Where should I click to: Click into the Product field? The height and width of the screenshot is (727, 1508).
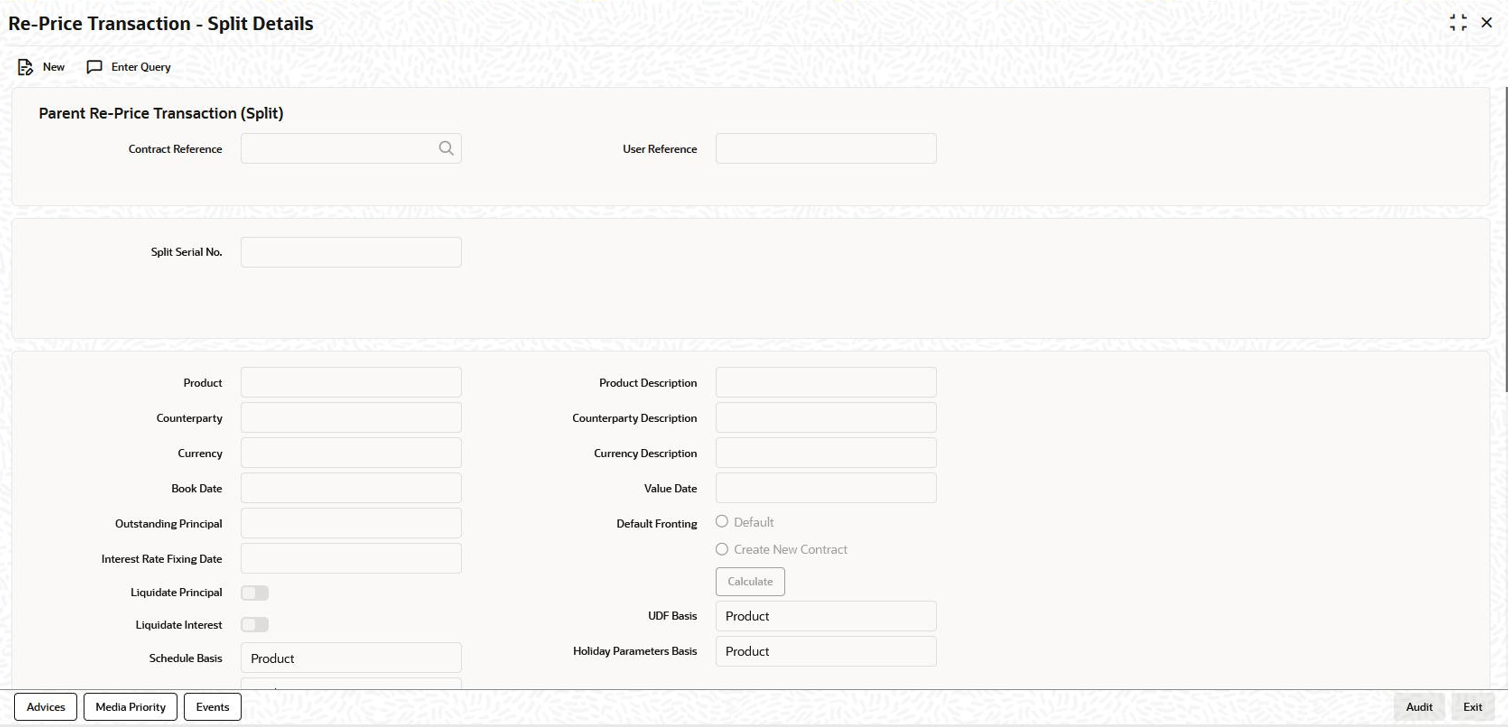click(351, 382)
